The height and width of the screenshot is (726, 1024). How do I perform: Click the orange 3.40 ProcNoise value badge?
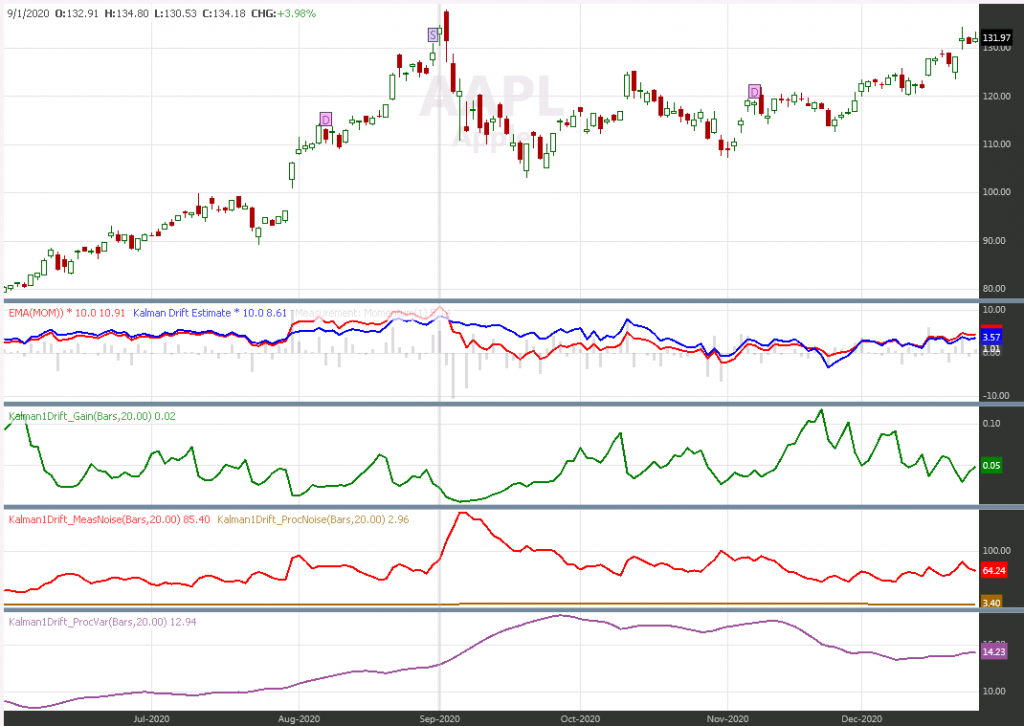coord(991,603)
